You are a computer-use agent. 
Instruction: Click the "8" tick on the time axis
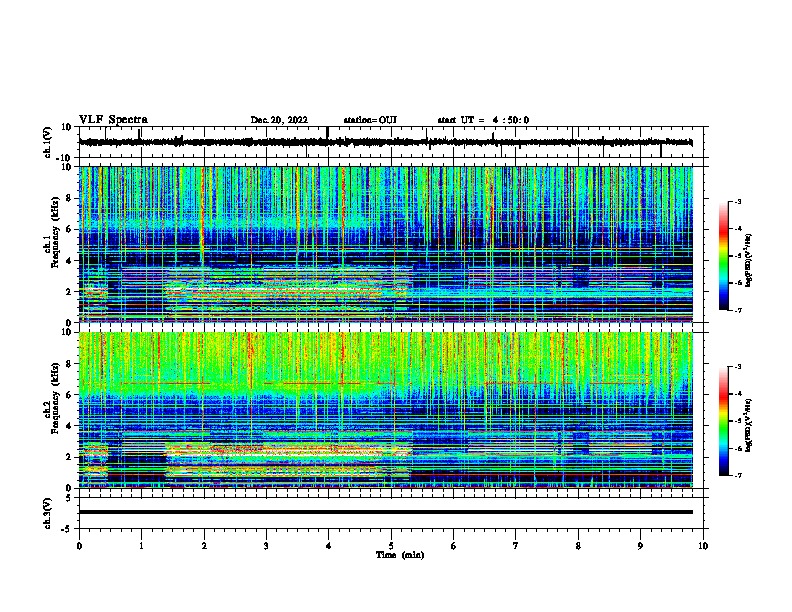578,546
